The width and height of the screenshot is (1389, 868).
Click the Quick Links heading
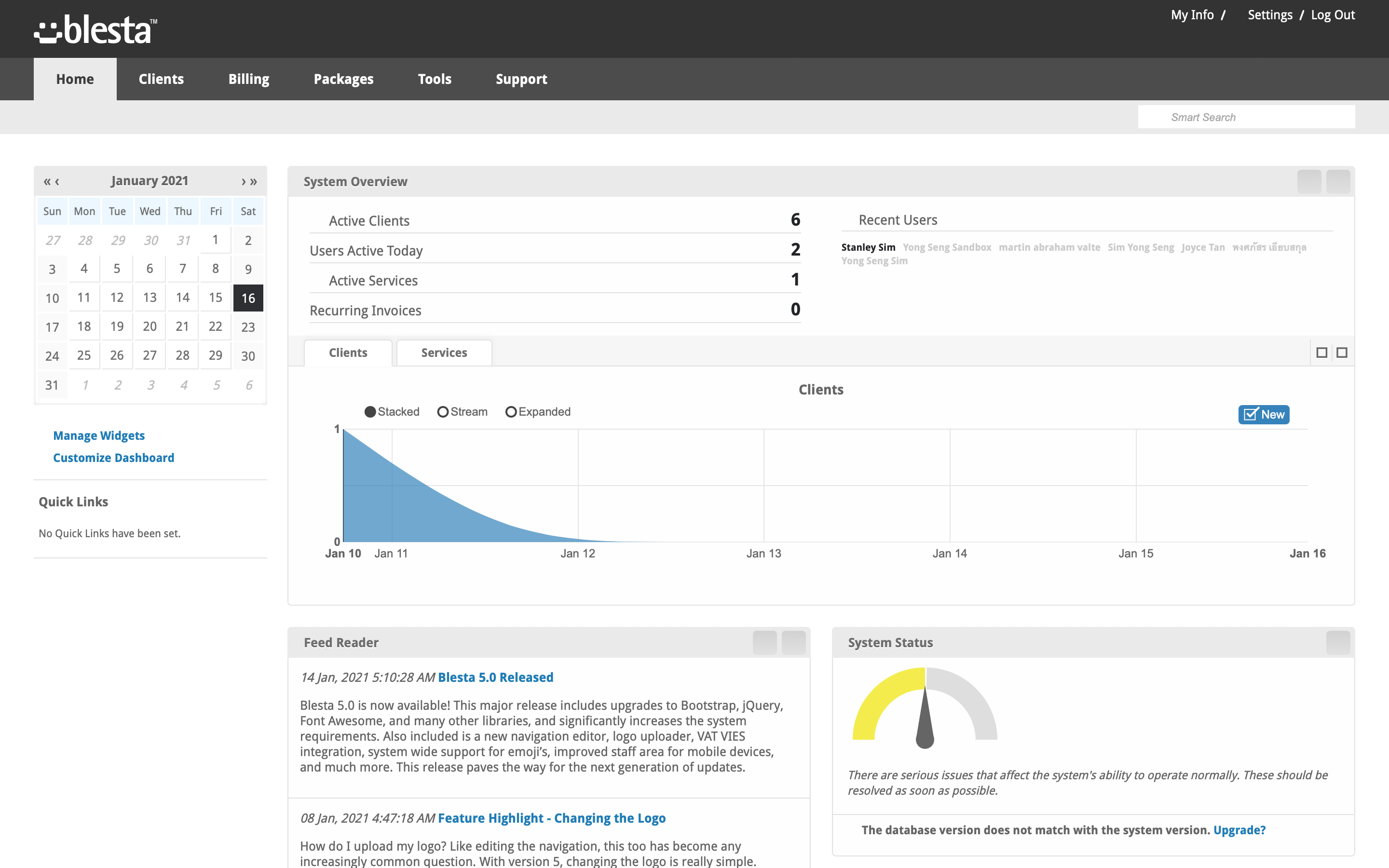[73, 502]
